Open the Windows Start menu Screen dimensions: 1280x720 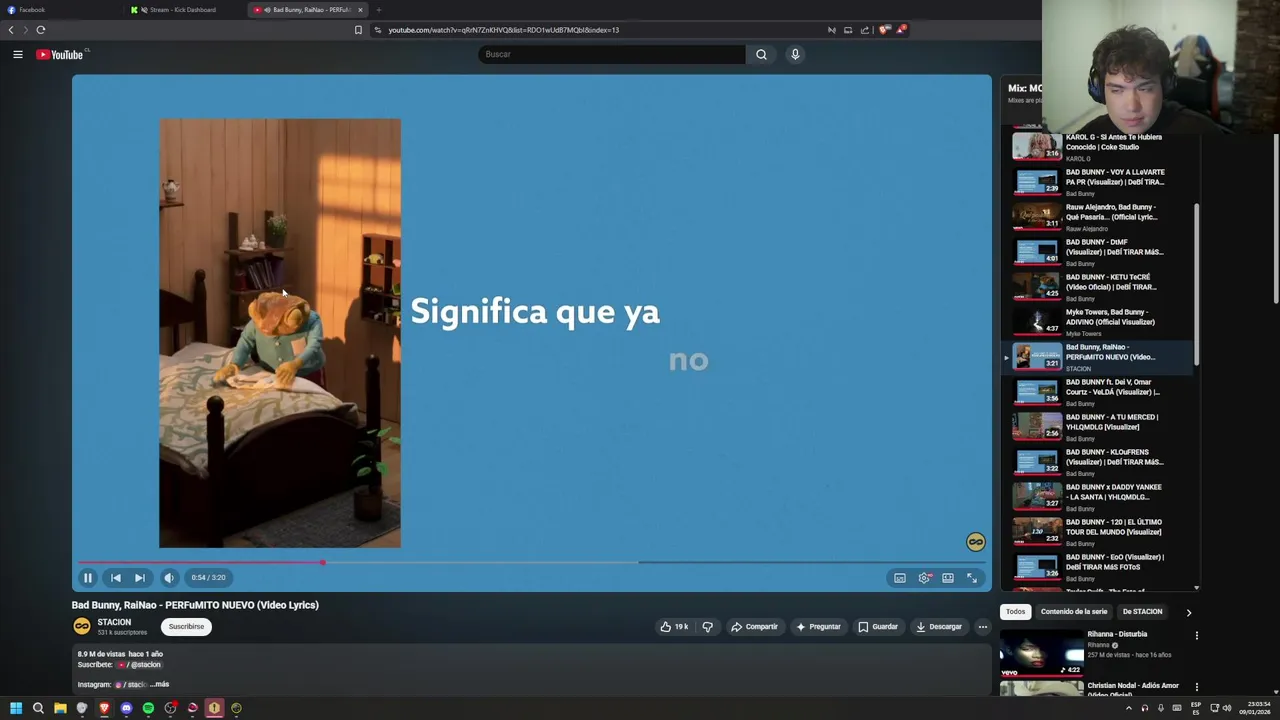[x=15, y=708]
